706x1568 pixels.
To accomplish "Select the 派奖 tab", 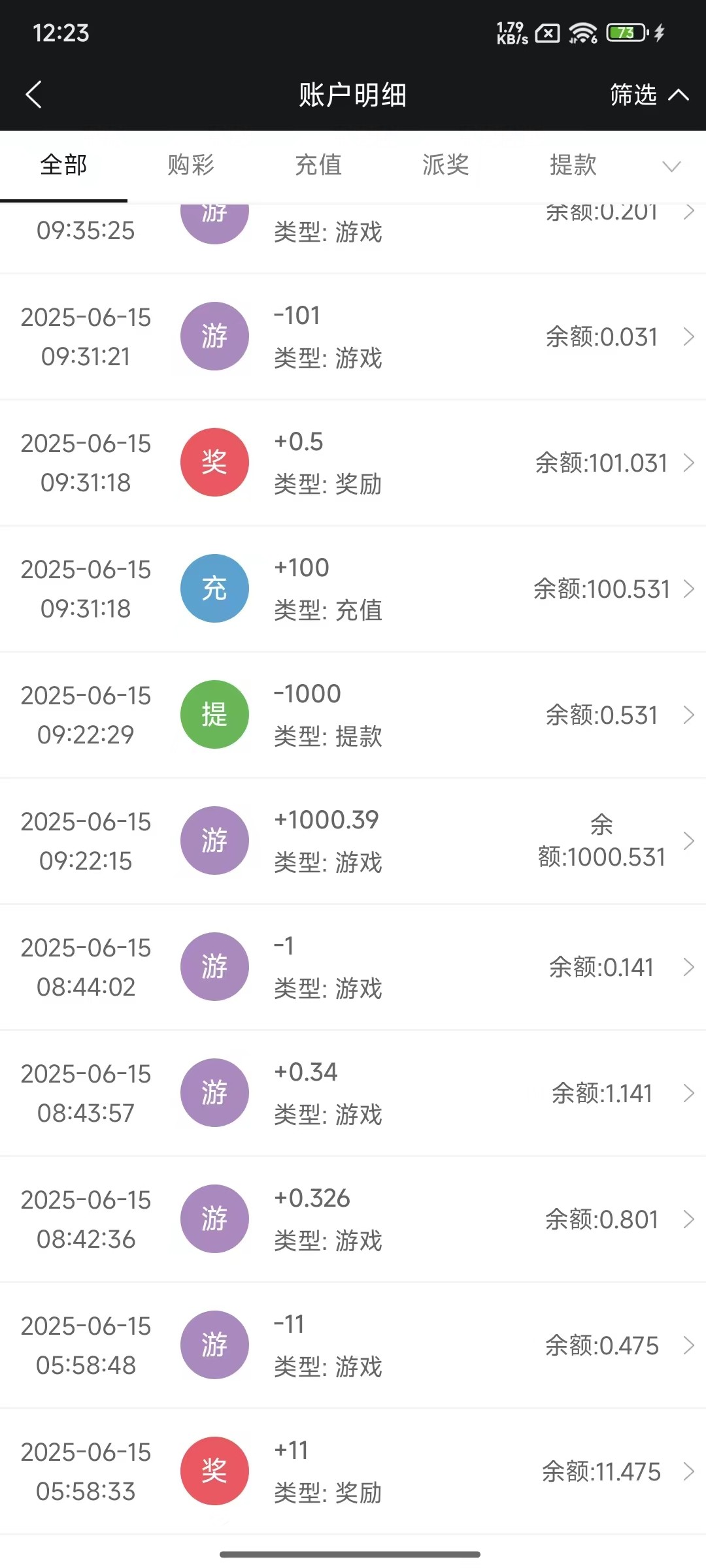I will point(446,165).
